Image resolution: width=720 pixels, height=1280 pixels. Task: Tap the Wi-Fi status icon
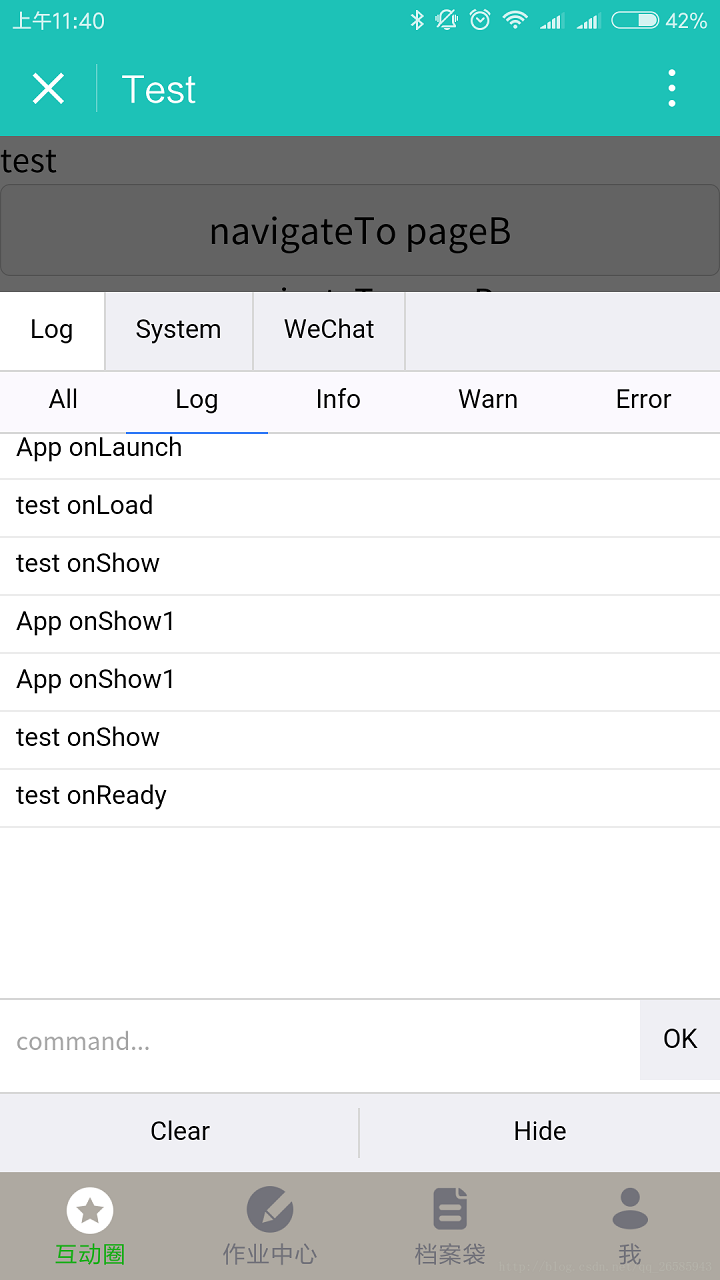point(515,20)
